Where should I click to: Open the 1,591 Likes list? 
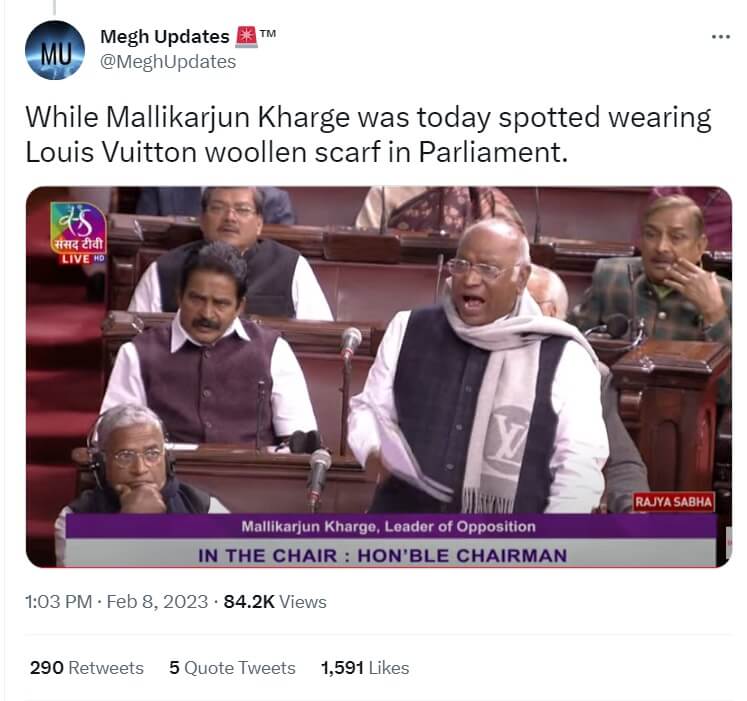(365, 668)
